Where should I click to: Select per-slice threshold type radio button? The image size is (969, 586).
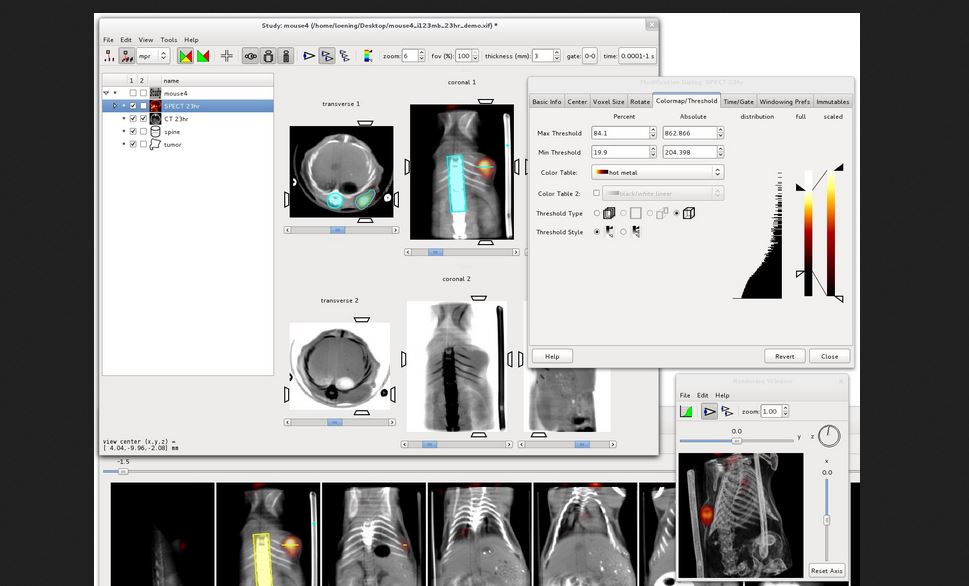pyautogui.click(x=596, y=213)
